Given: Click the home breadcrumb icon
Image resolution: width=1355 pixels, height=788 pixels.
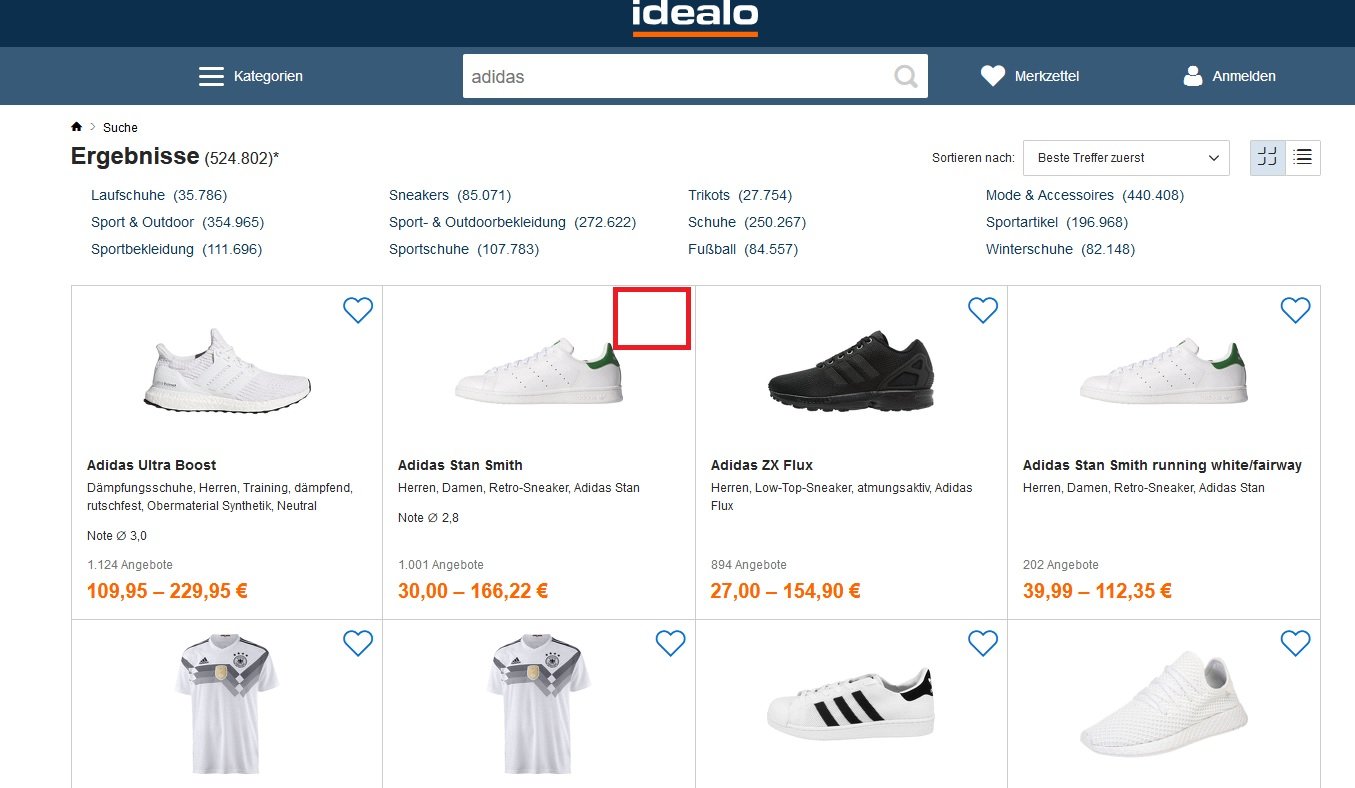Looking at the screenshot, I should pos(76,127).
